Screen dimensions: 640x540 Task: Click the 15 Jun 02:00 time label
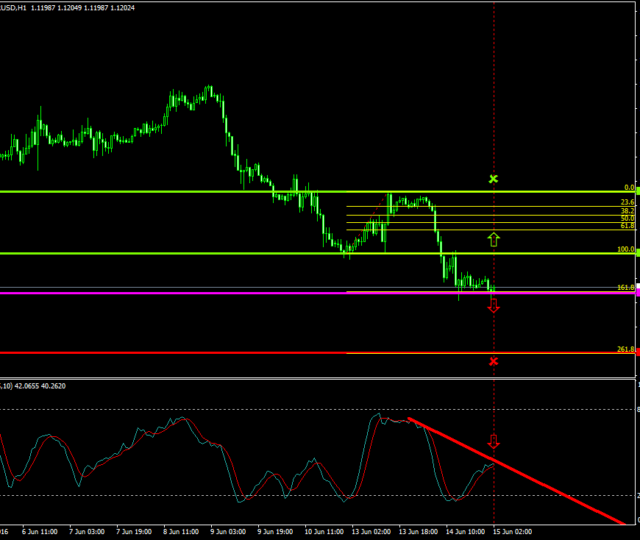510,533
